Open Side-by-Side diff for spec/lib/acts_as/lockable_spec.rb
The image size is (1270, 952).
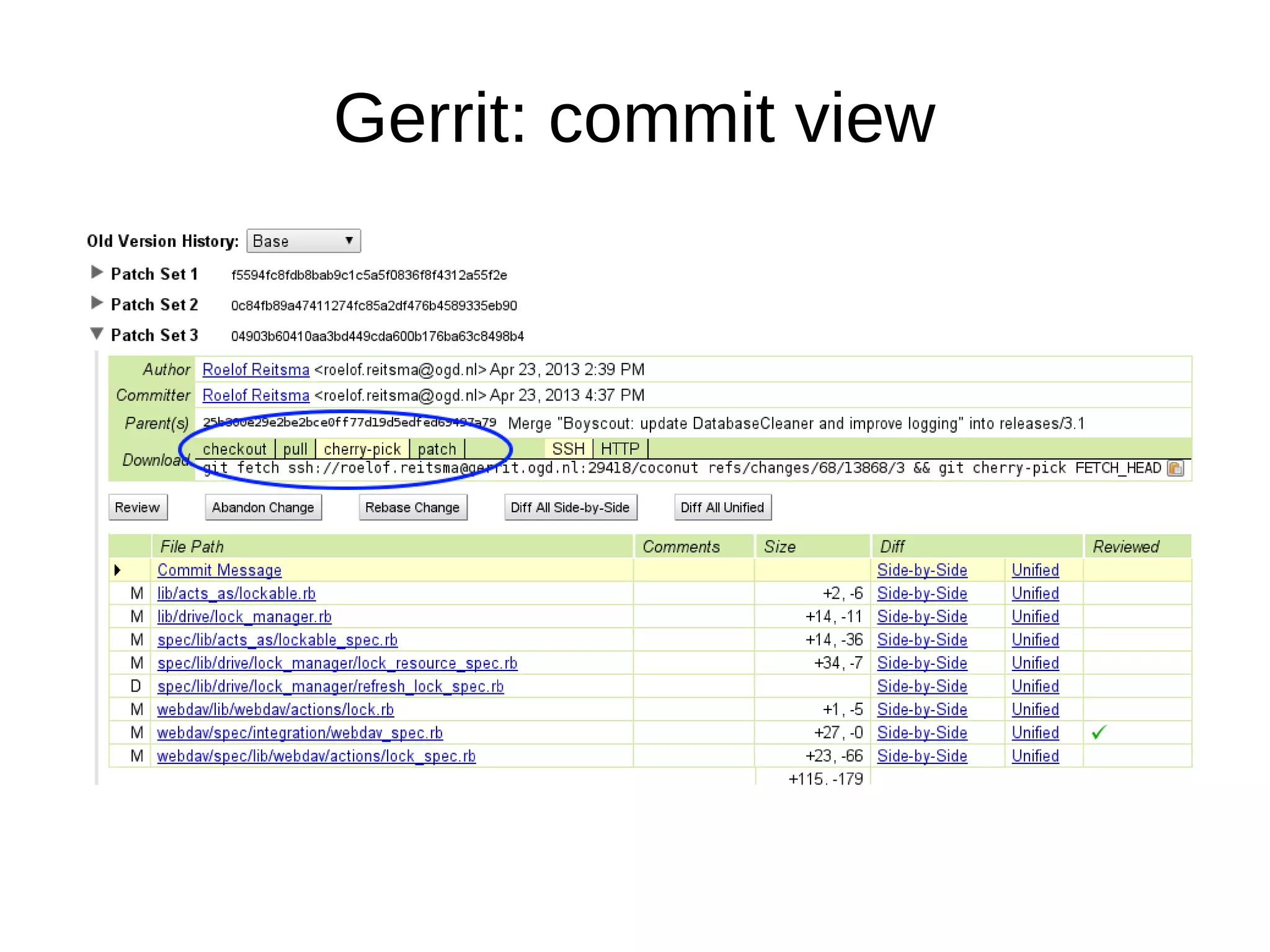pos(922,640)
